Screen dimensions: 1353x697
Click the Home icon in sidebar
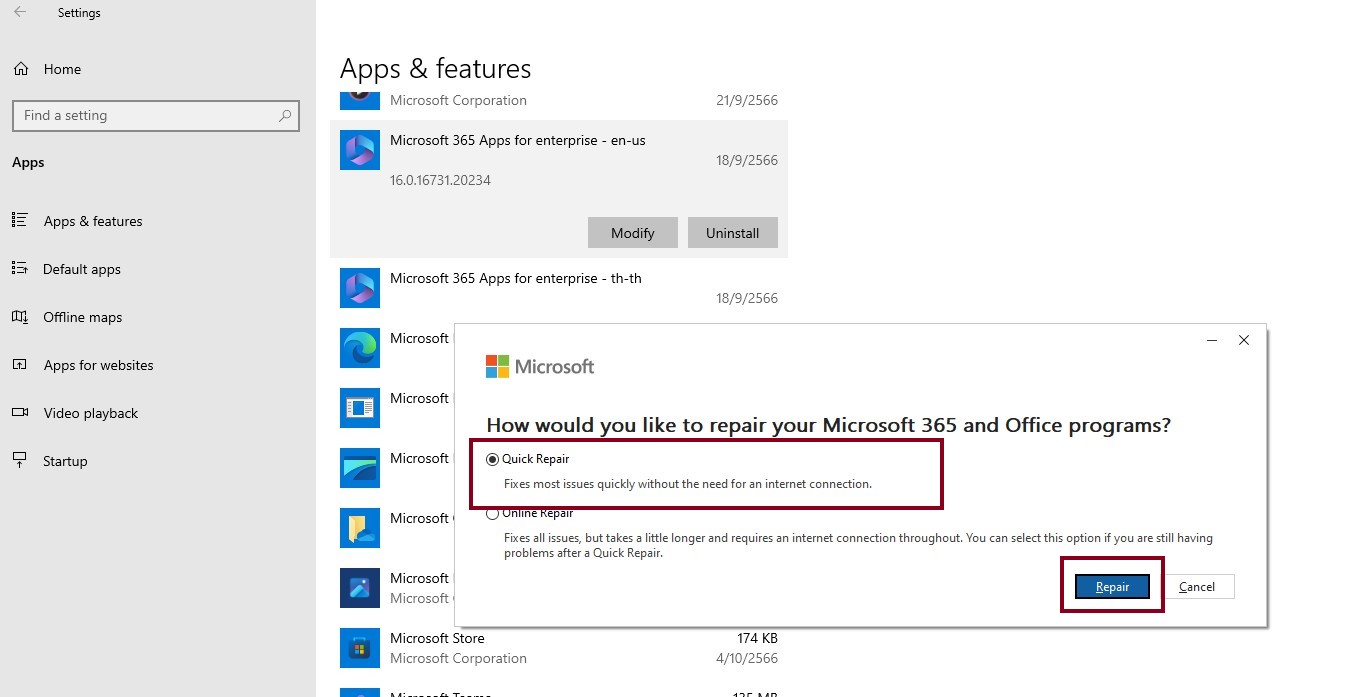point(20,69)
